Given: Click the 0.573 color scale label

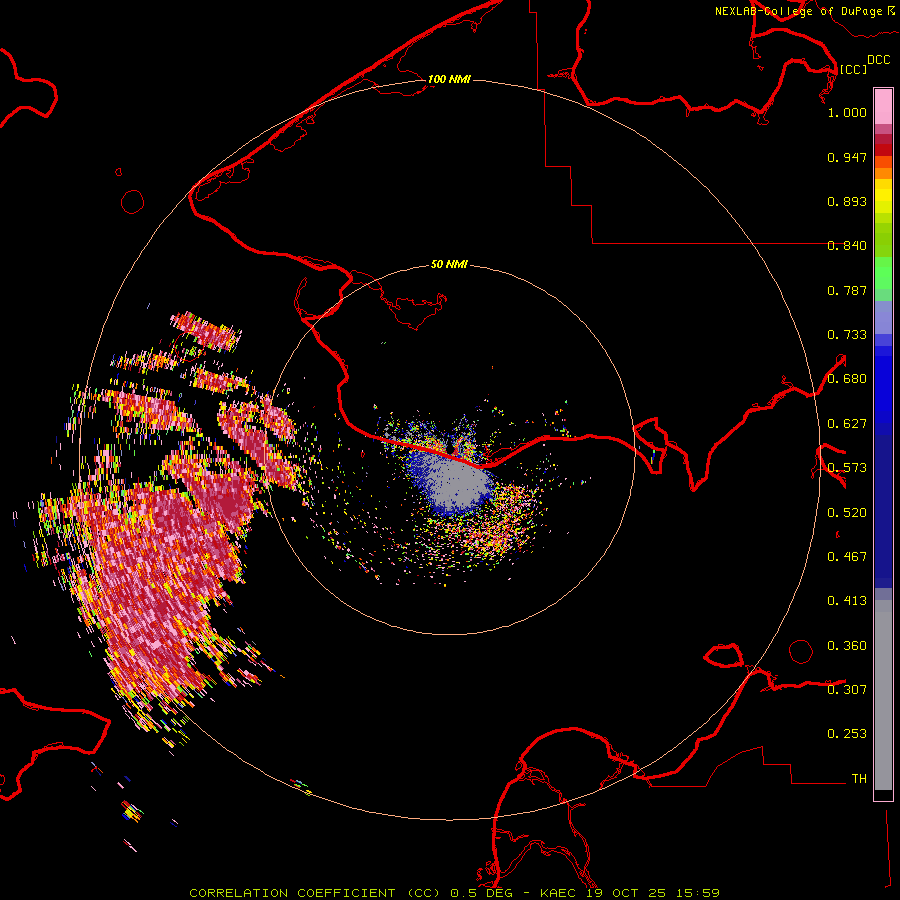Looking at the screenshot, I should tap(847, 468).
